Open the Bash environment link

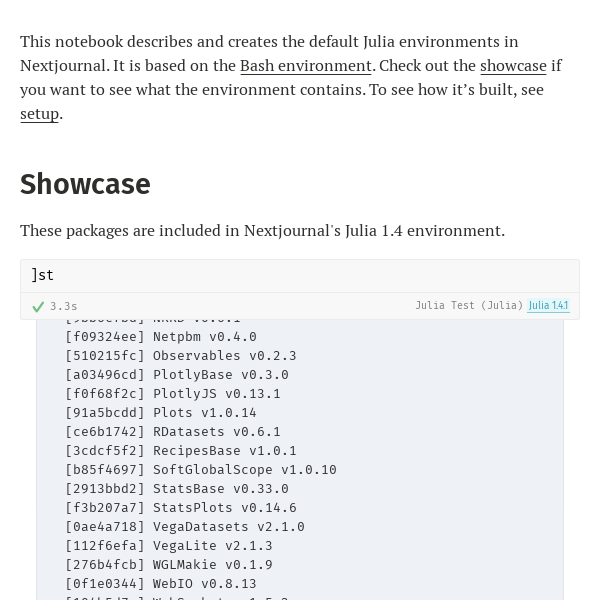point(305,66)
